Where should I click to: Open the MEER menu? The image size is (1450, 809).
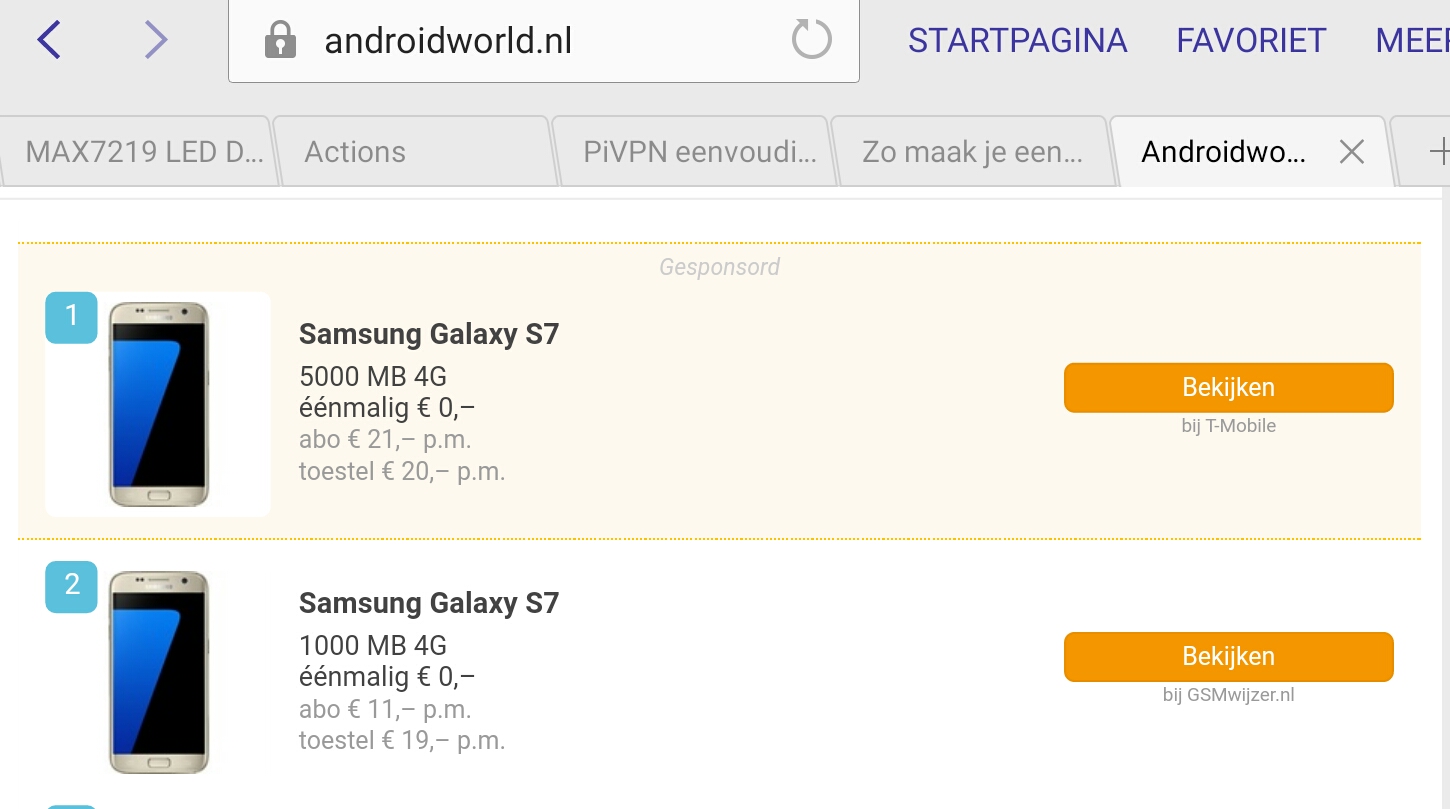pyautogui.click(x=1412, y=41)
